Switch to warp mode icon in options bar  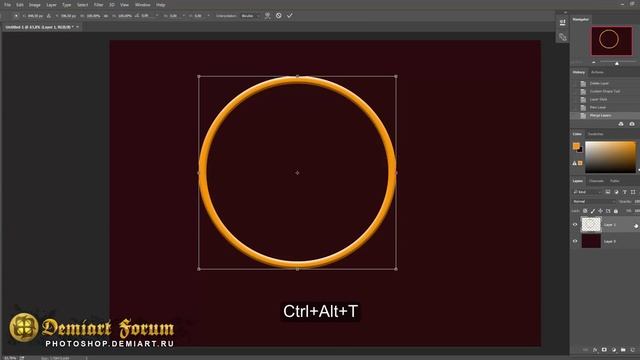coord(267,16)
